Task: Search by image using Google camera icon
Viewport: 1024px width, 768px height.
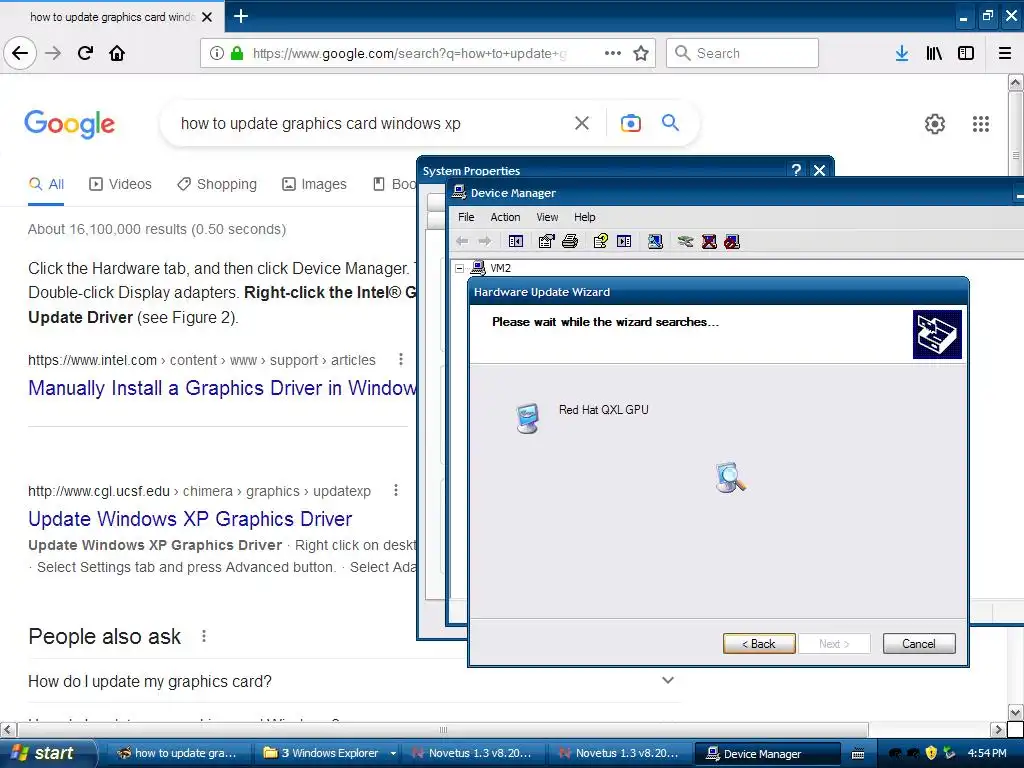Action: [x=630, y=123]
